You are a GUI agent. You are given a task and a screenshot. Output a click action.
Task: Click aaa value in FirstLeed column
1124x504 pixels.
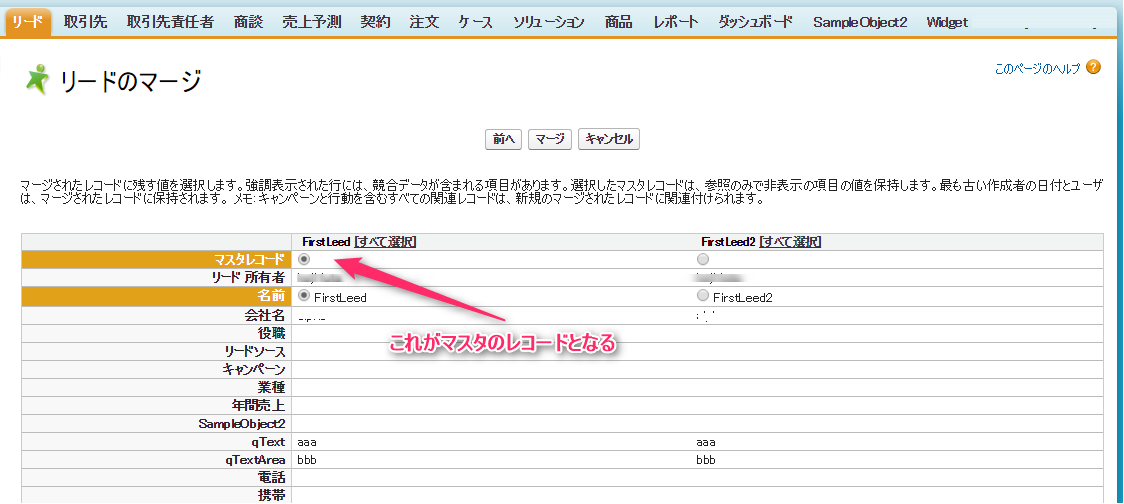coord(307,442)
